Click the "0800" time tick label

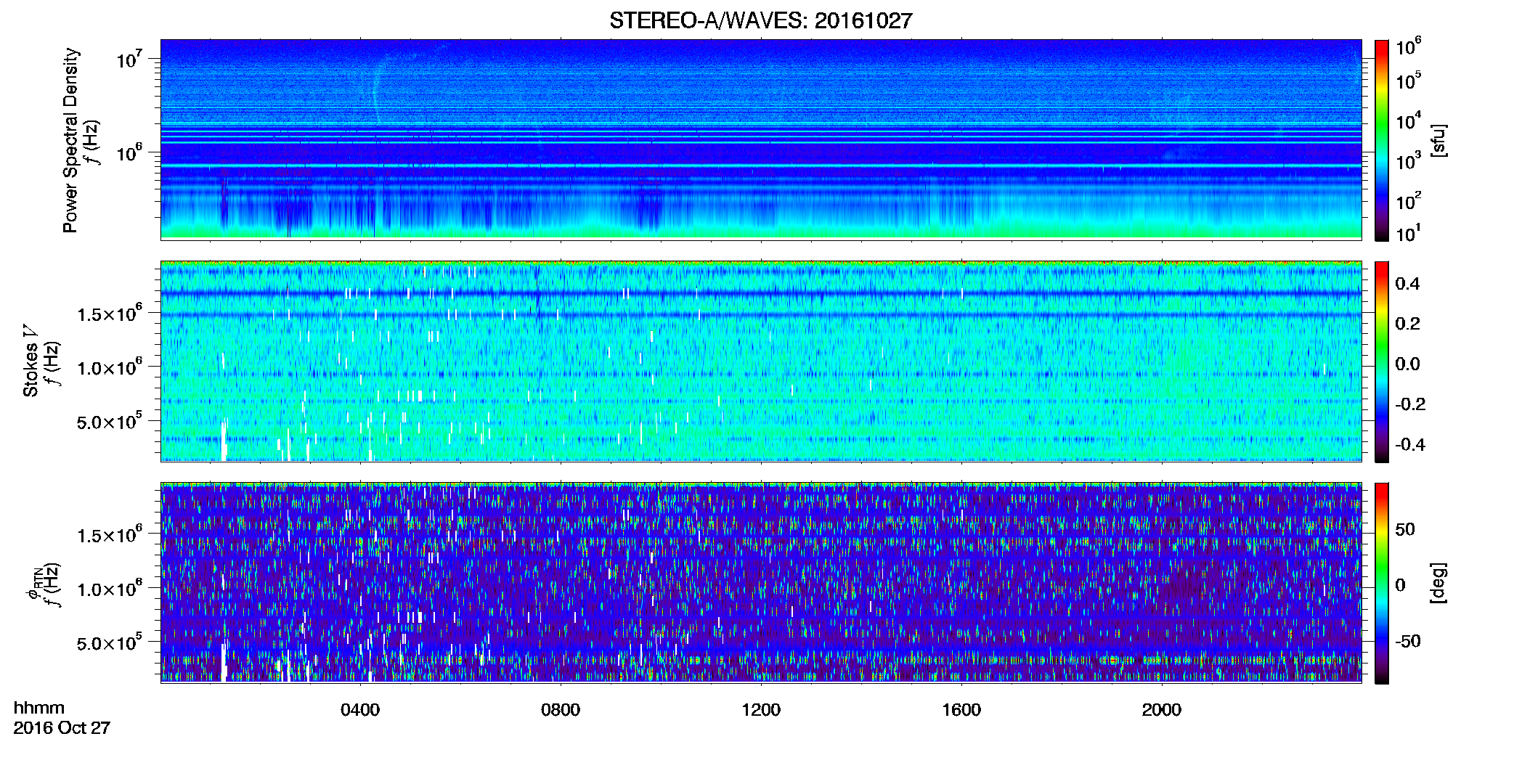tap(561, 710)
